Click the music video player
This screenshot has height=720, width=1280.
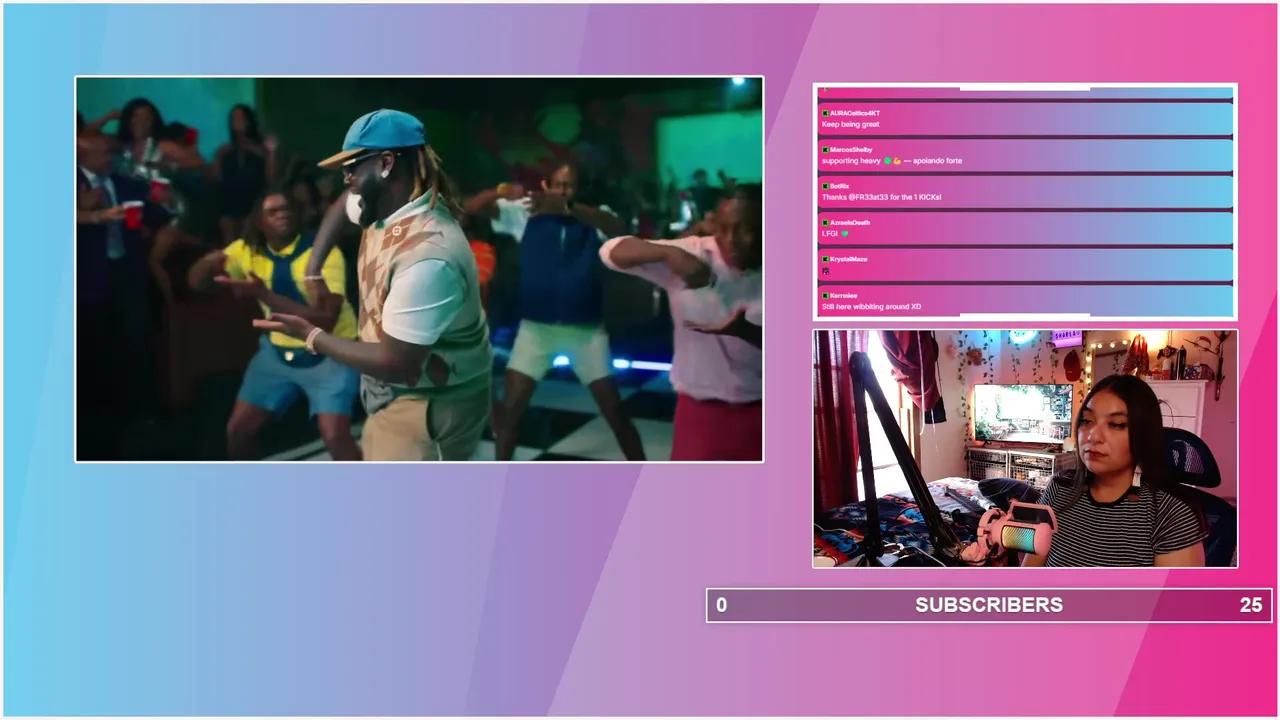[x=419, y=269]
